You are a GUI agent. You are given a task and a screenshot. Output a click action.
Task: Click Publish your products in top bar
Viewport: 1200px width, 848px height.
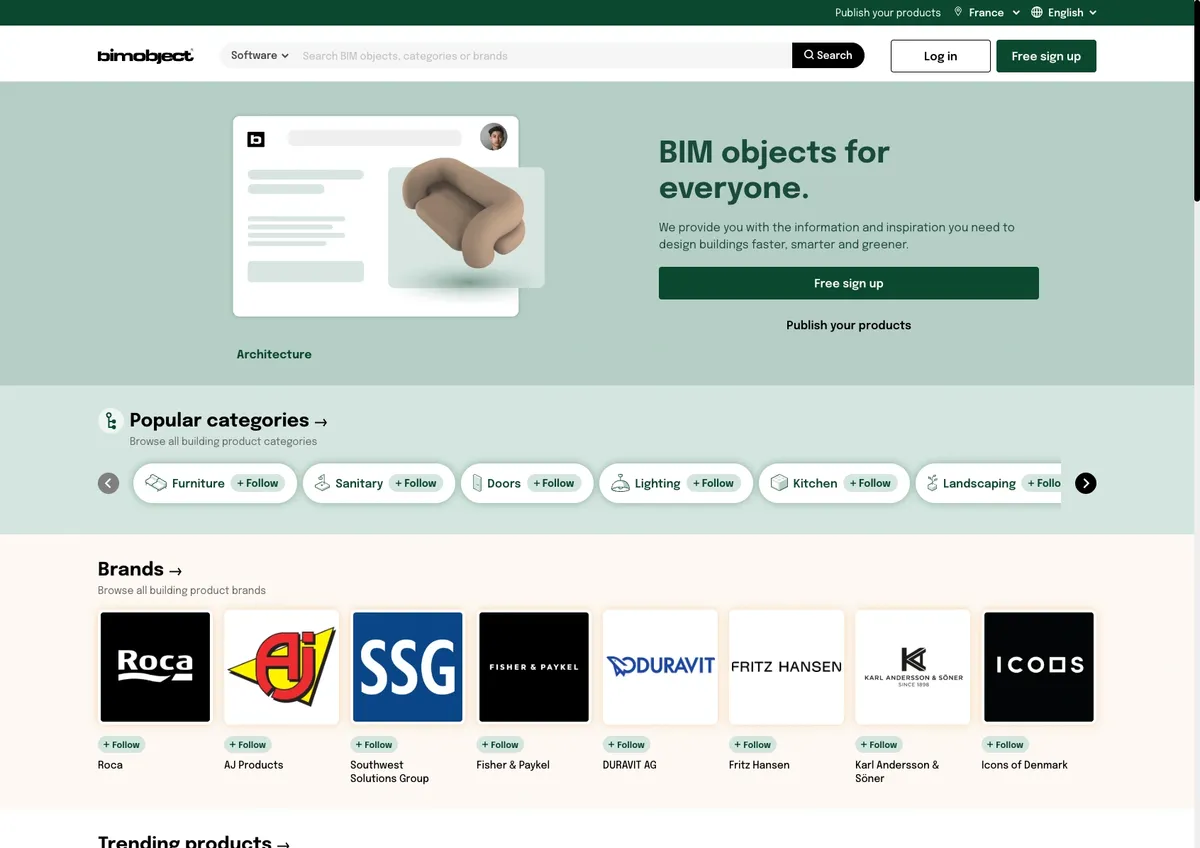click(x=888, y=13)
